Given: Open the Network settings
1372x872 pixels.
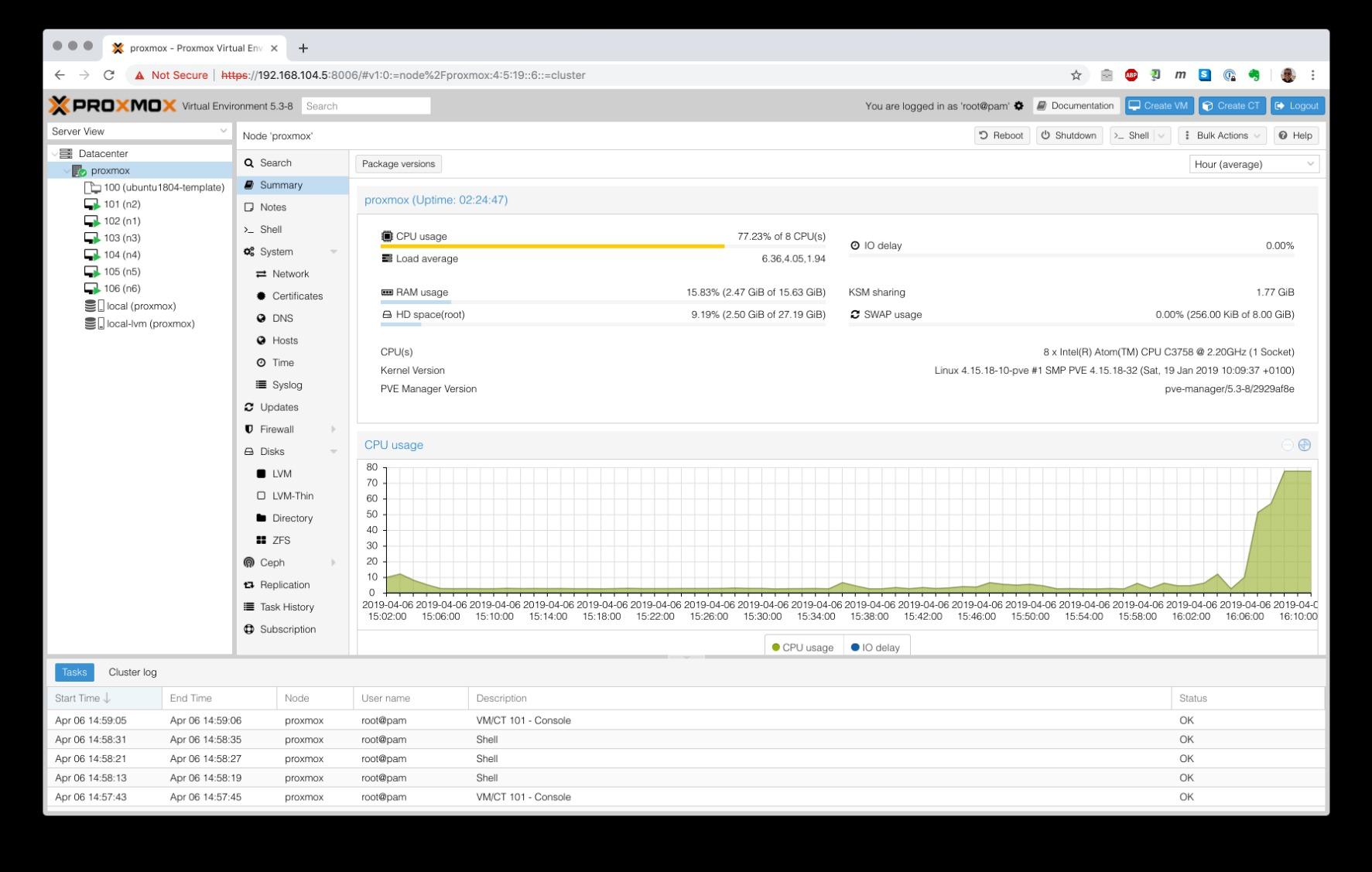Looking at the screenshot, I should point(293,274).
